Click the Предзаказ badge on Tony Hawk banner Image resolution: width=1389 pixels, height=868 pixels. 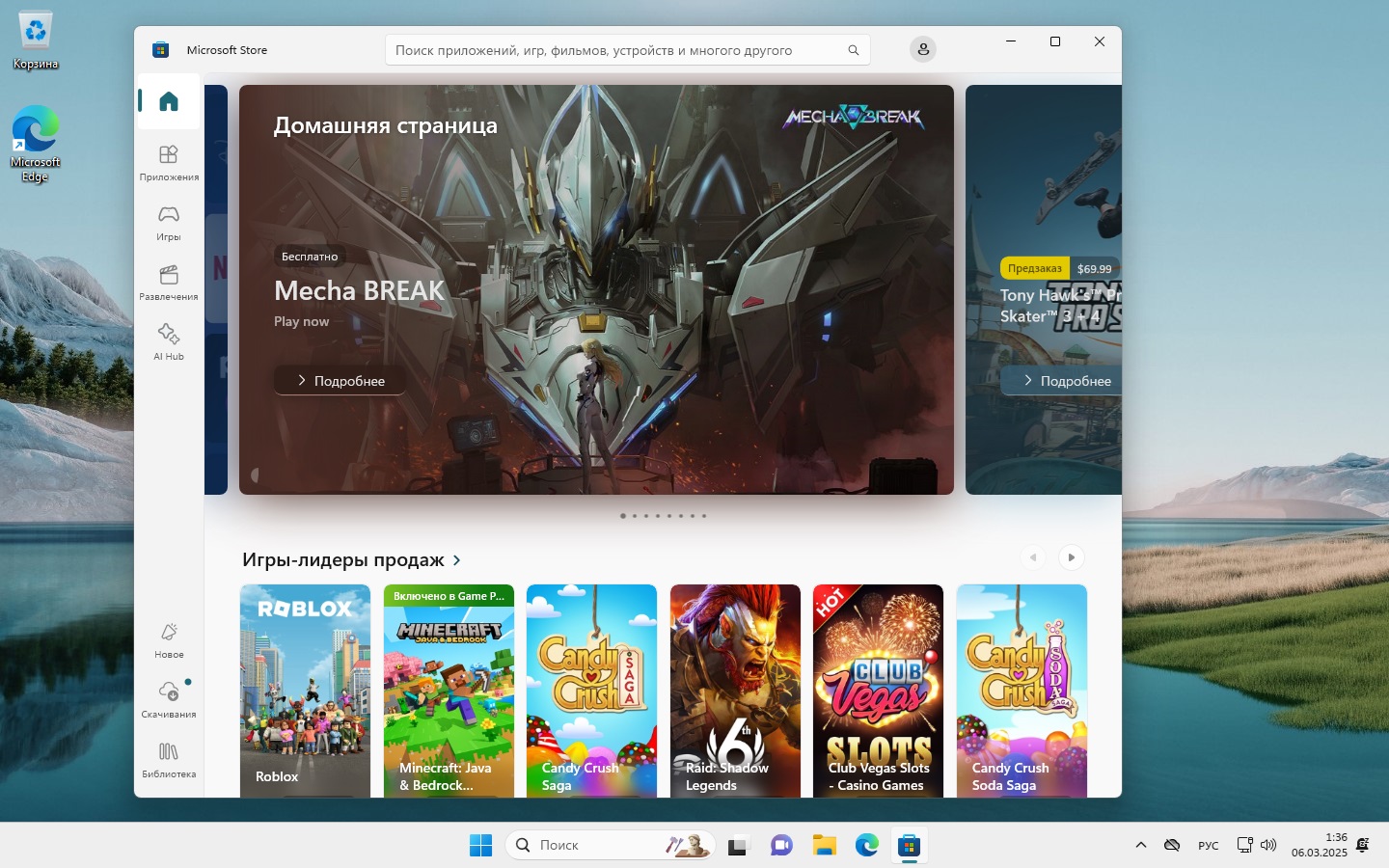[1035, 268]
